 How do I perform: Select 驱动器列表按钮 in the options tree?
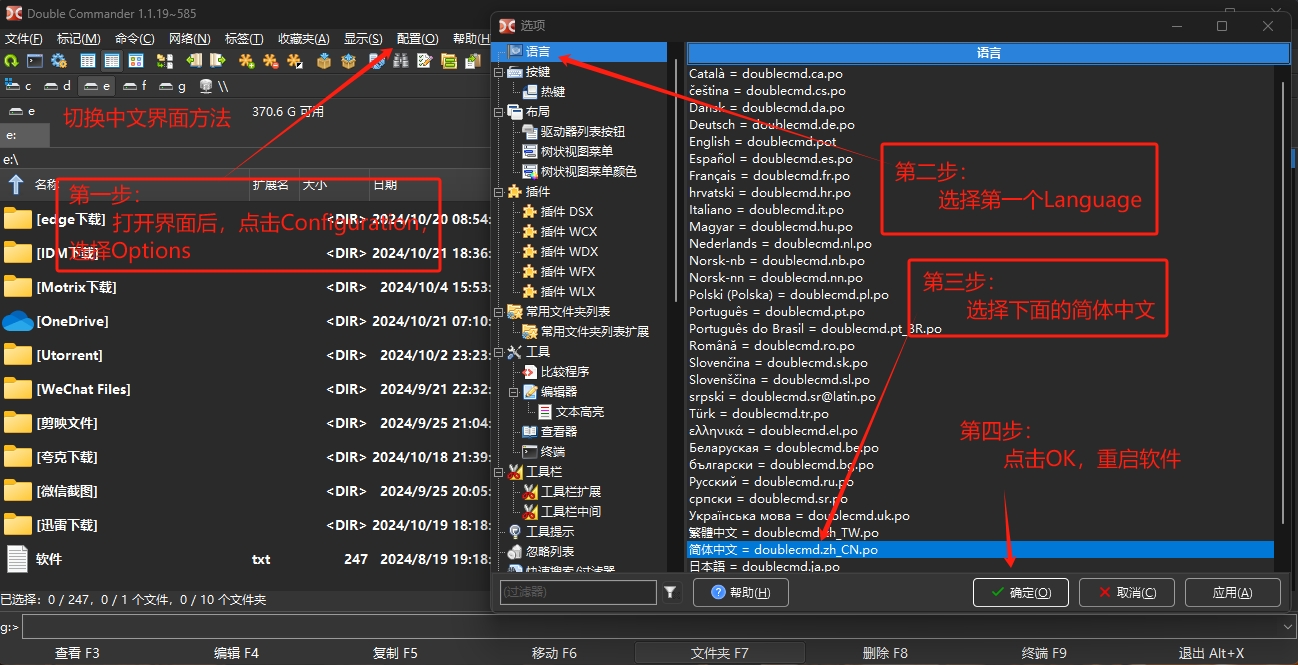(583, 132)
